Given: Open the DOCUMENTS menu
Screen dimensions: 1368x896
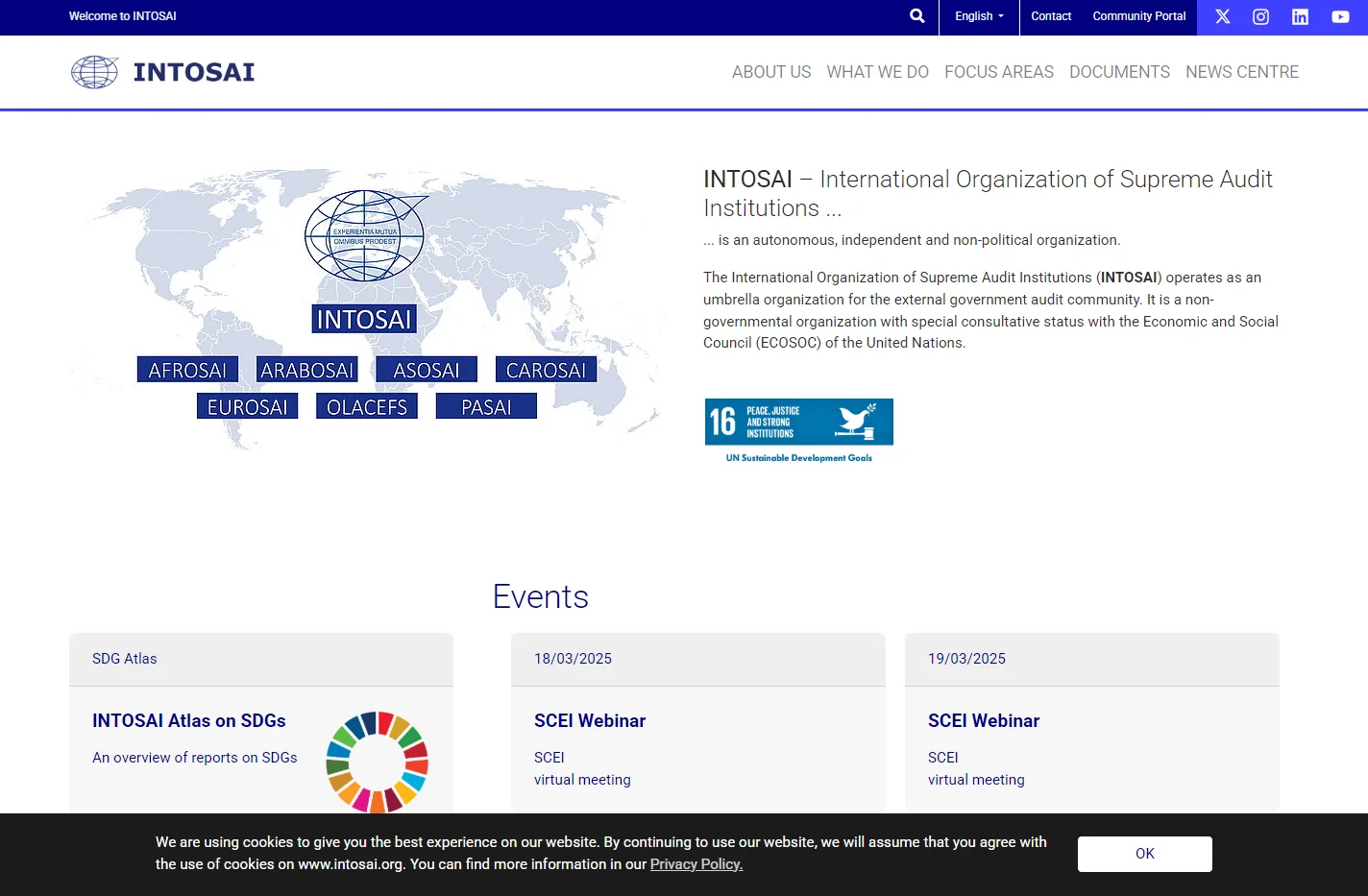Looking at the screenshot, I should coord(1119,72).
